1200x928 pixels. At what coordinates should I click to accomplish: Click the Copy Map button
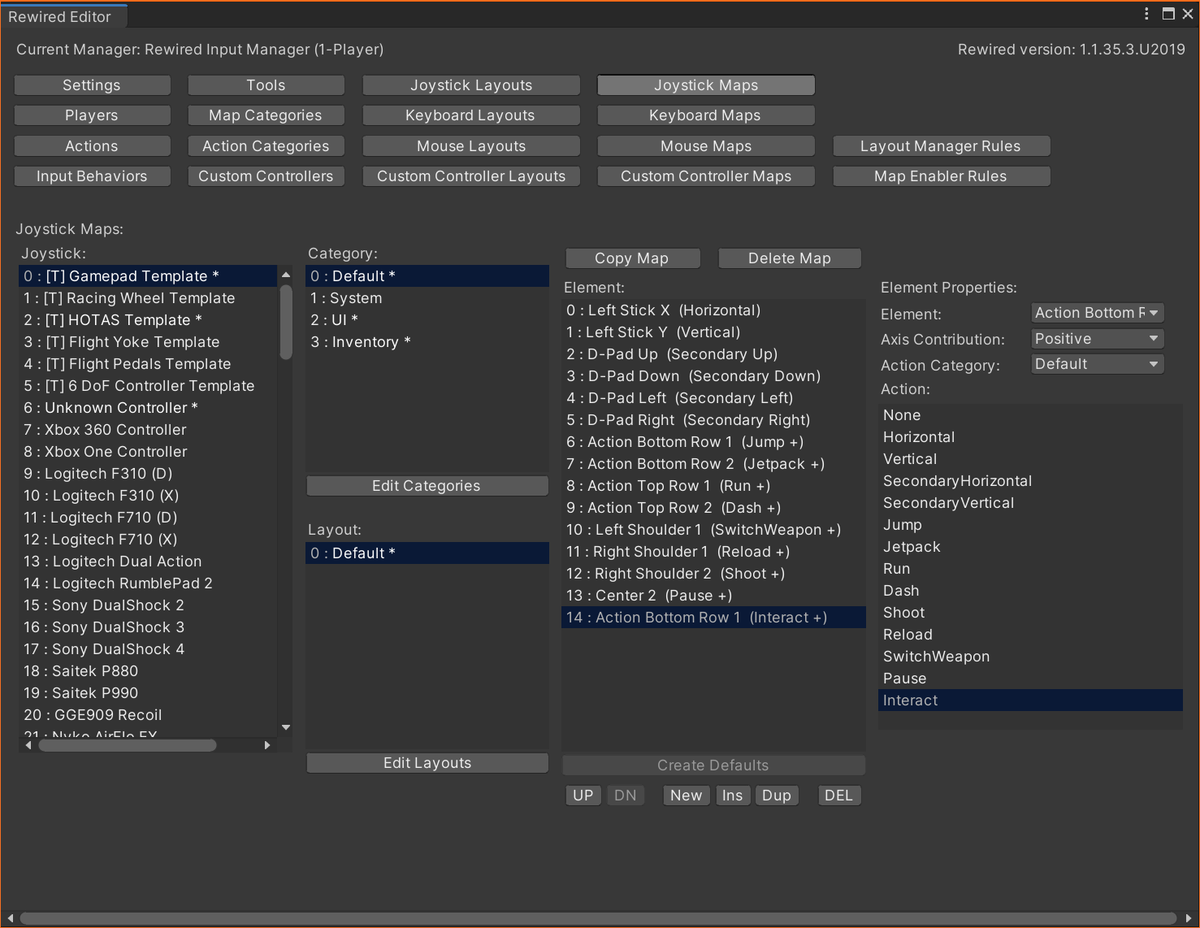click(x=632, y=258)
